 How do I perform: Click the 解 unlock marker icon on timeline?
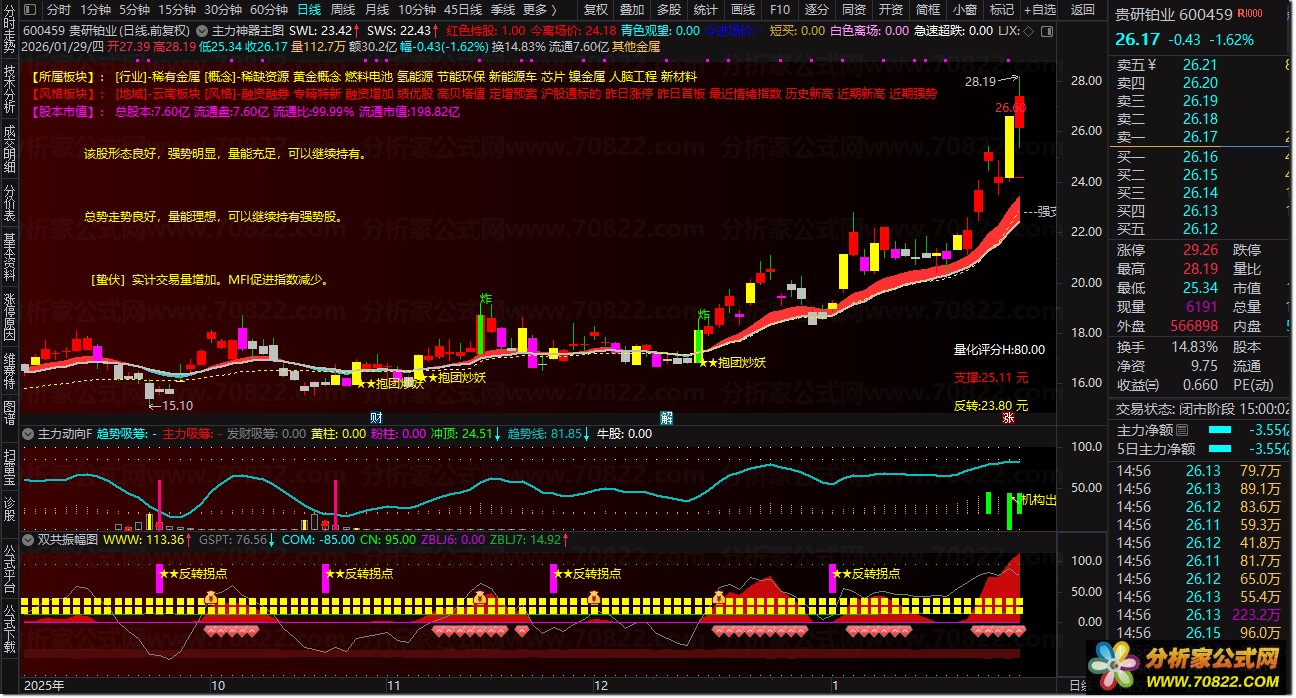coord(666,417)
